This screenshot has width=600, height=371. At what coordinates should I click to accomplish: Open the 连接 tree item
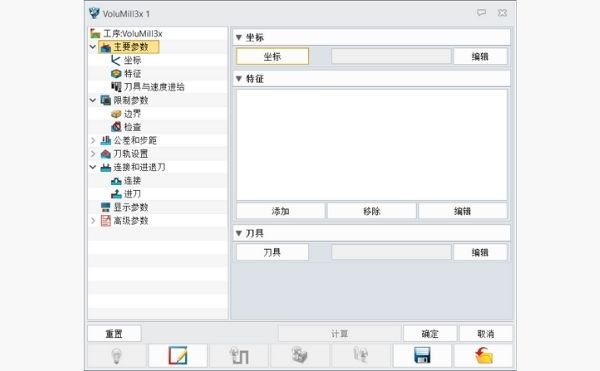(126, 181)
